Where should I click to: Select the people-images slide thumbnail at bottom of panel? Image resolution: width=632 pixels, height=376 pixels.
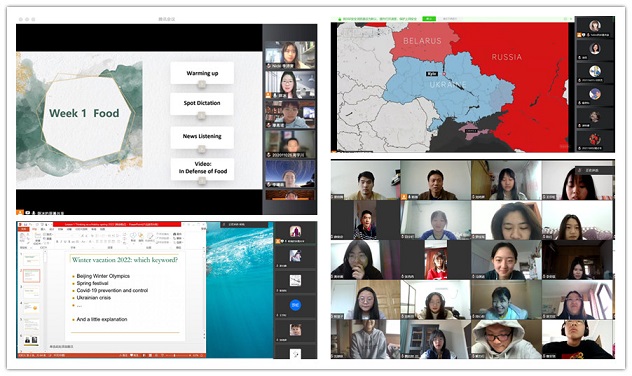pos(31,341)
